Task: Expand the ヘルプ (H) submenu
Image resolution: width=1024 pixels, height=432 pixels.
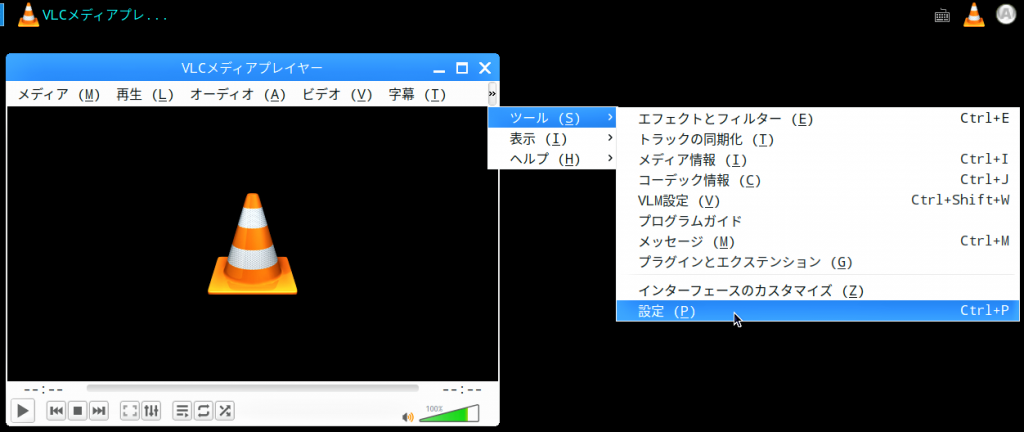Action: pos(552,159)
